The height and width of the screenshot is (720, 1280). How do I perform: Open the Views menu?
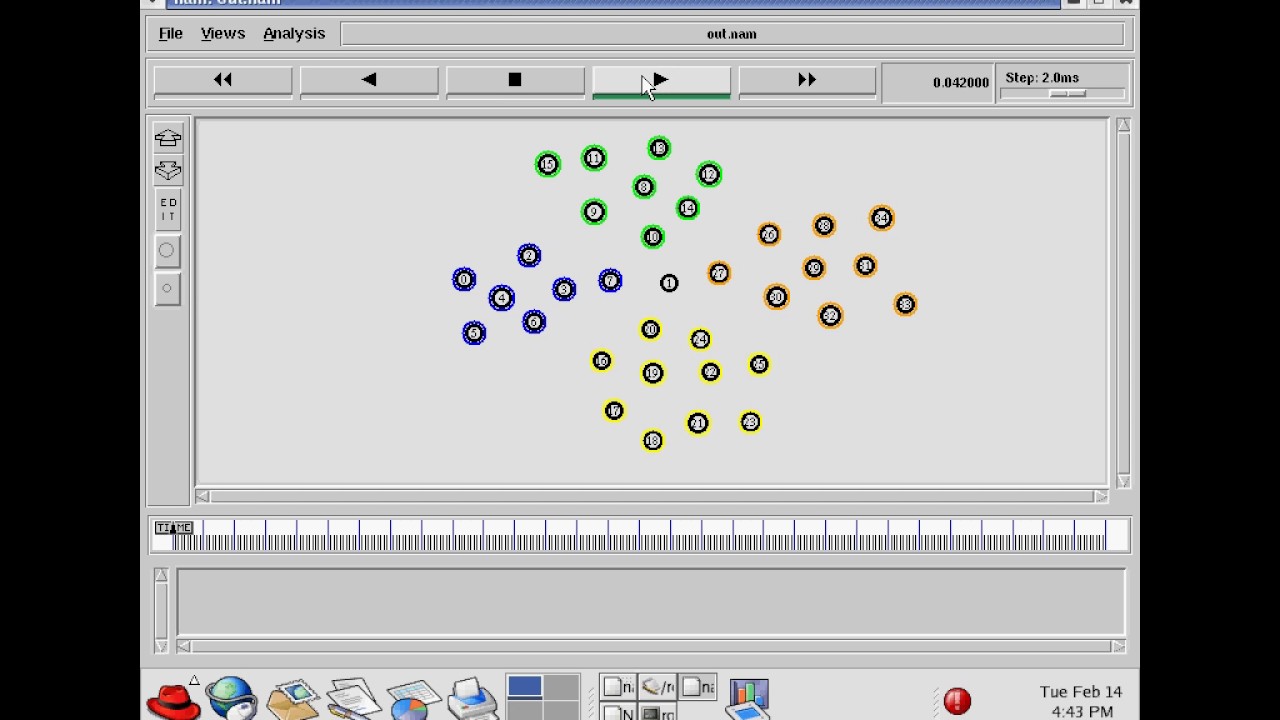223,33
